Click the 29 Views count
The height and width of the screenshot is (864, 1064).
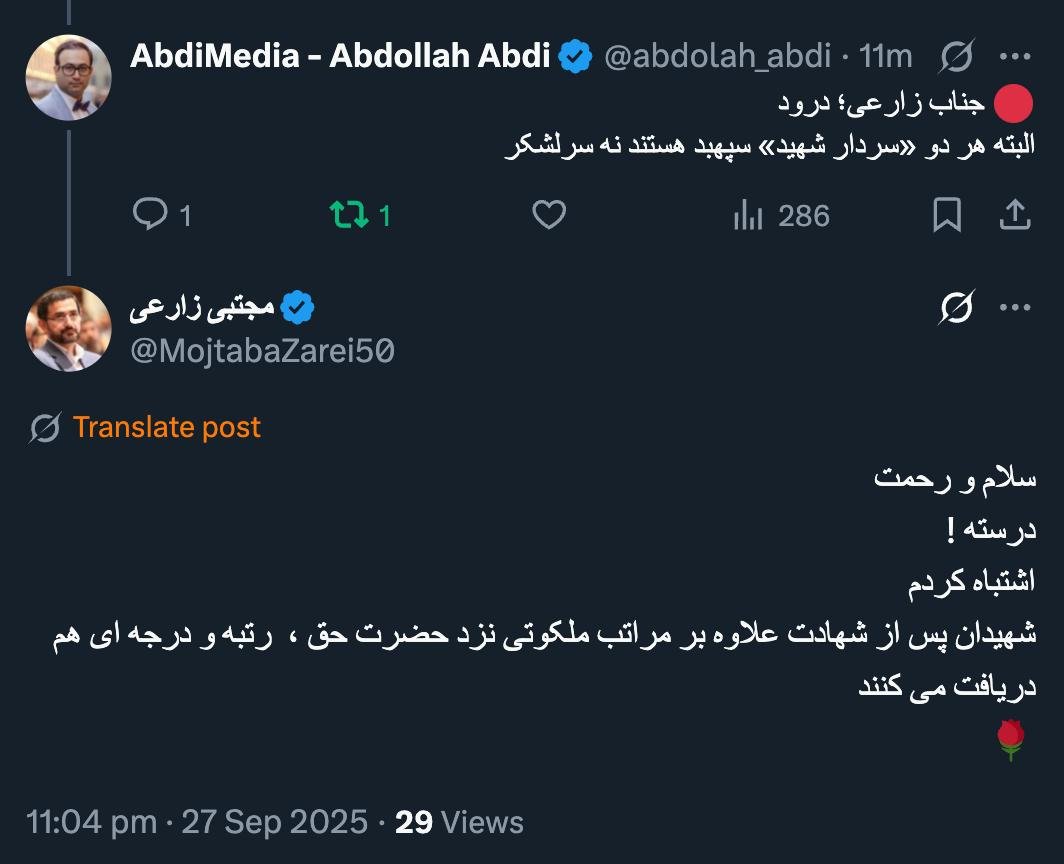click(x=459, y=822)
